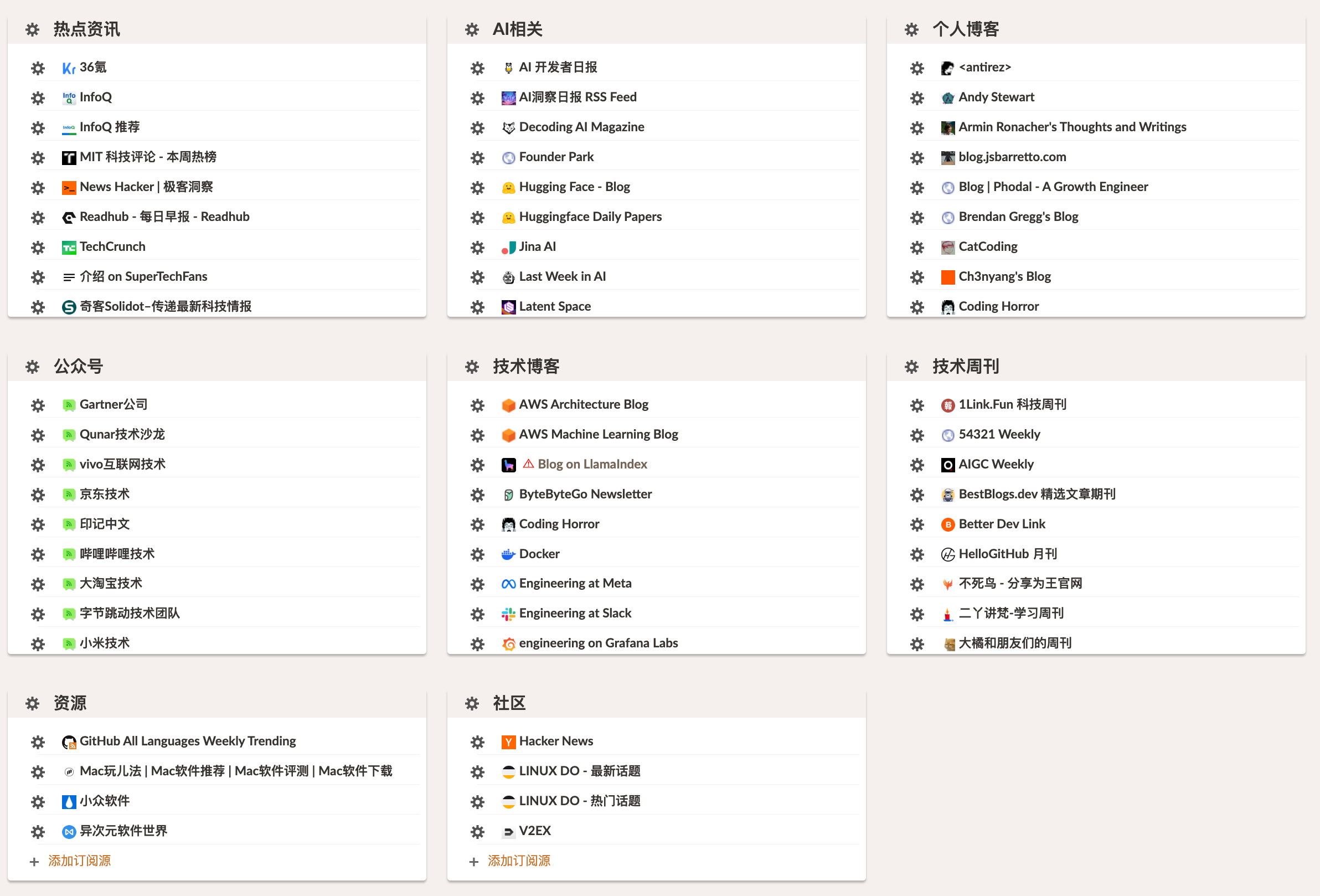Open the V2EX community feed
The height and width of the screenshot is (896, 1320).
point(534,831)
